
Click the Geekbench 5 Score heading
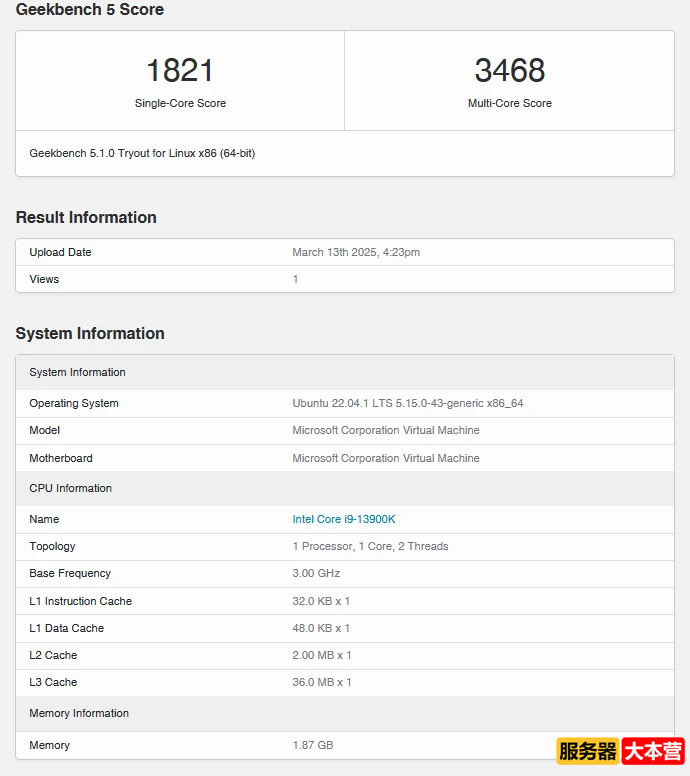pos(90,10)
